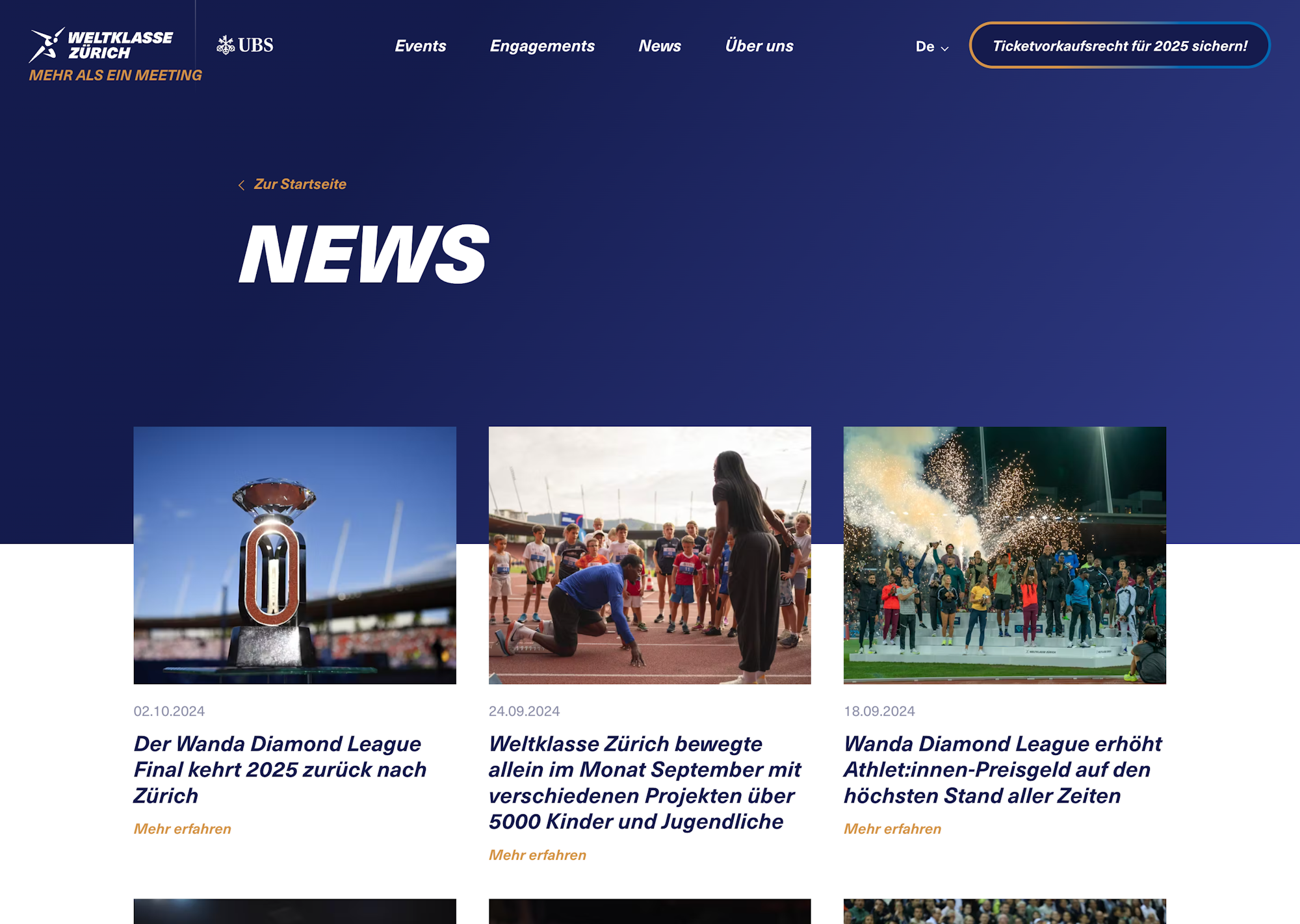This screenshot has height=924, width=1300.
Task: Click the date text 24.09.2024
Action: [x=524, y=712]
